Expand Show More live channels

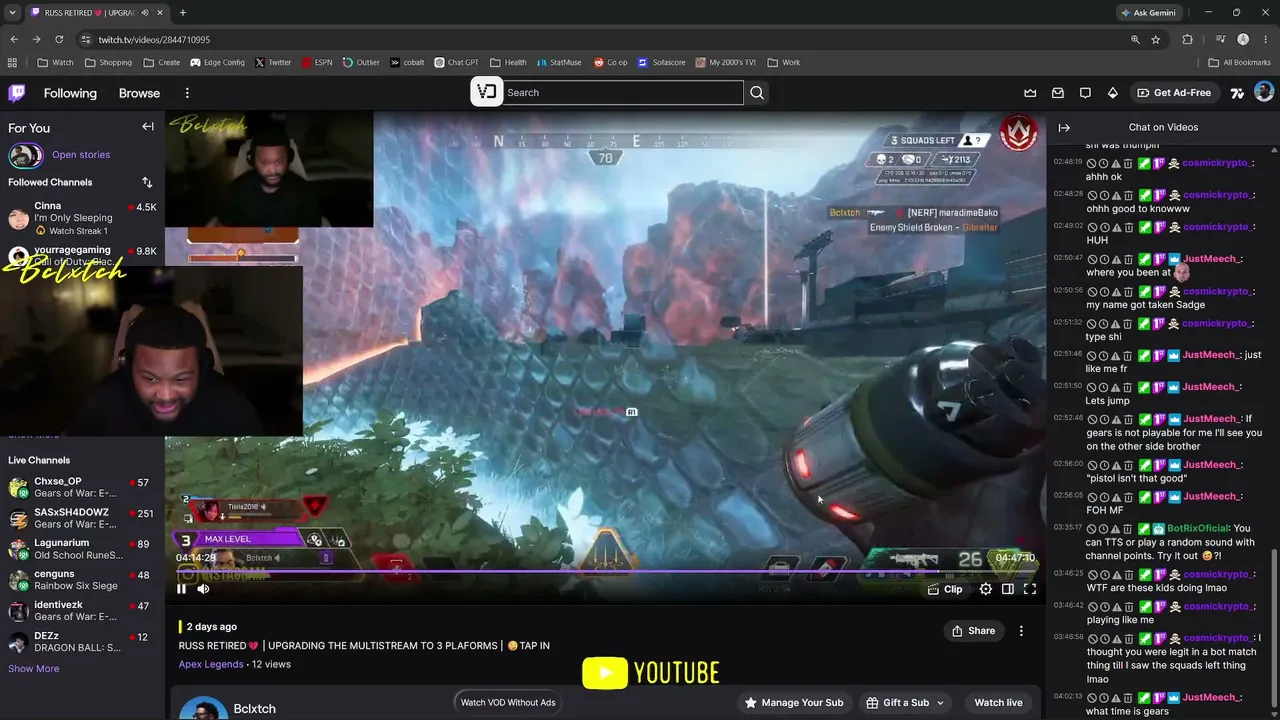(34, 669)
